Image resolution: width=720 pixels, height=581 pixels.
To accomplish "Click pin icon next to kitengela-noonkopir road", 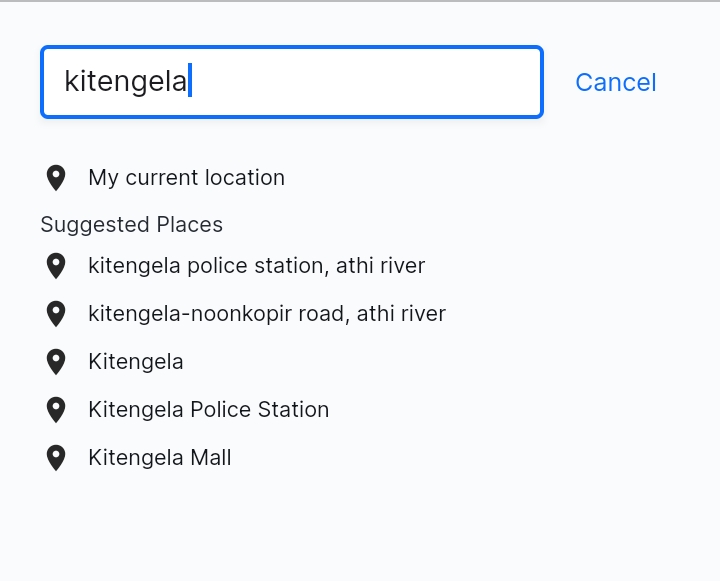I will point(56,314).
